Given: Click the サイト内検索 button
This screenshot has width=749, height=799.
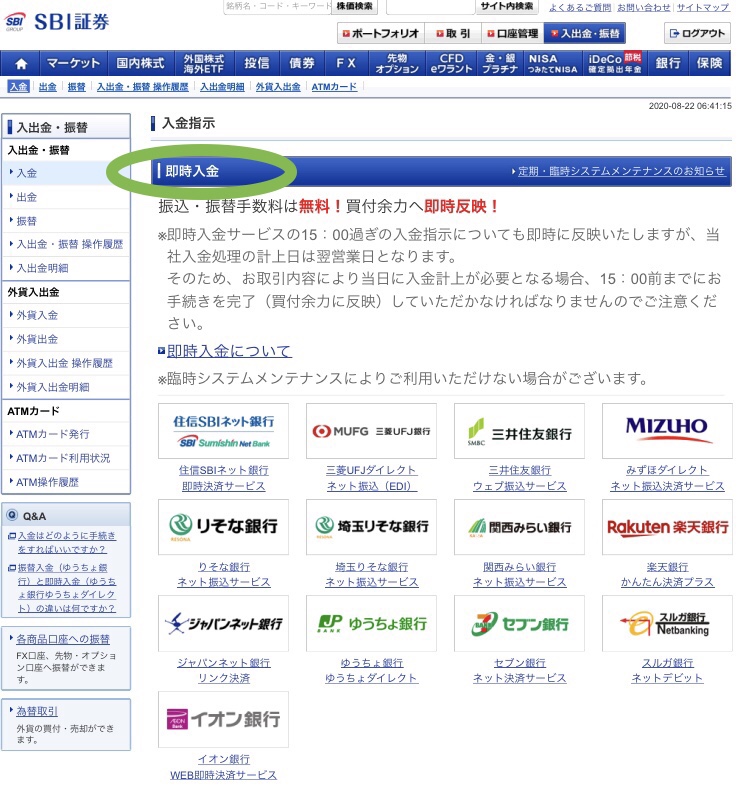Looking at the screenshot, I should pos(506,7).
